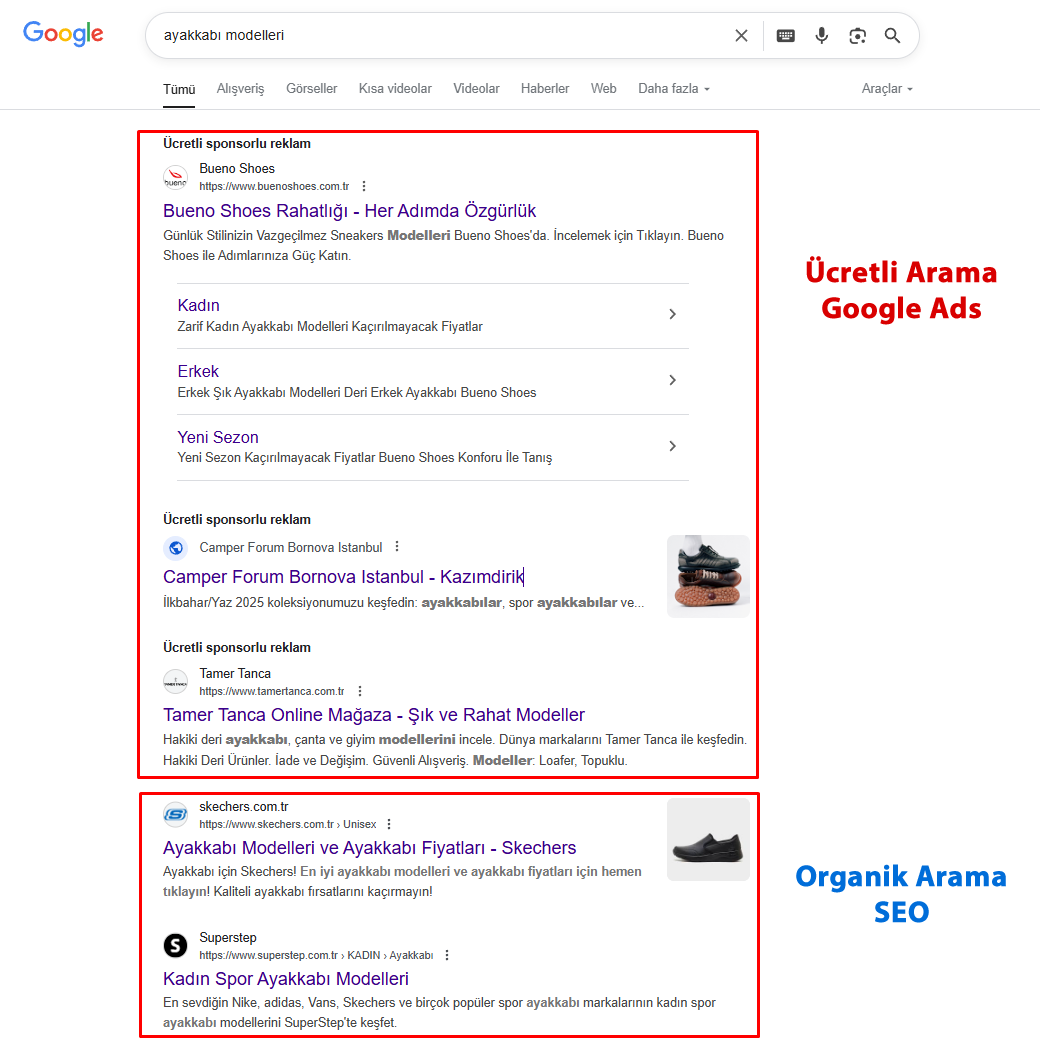
Task: Click Camper Forum Bornova Istanbul site name
Action: [291, 548]
